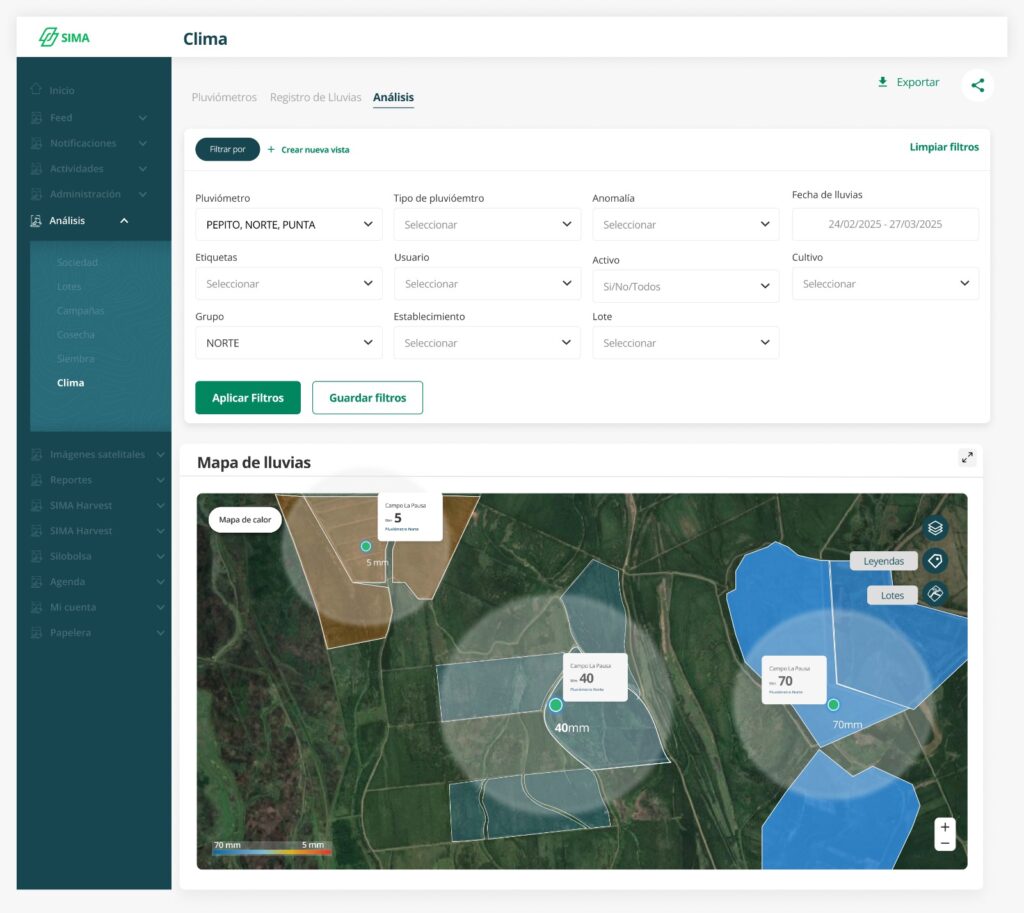Open the Activo Si/No/Todos dropdown
The height and width of the screenshot is (913, 1024).
pos(685,286)
